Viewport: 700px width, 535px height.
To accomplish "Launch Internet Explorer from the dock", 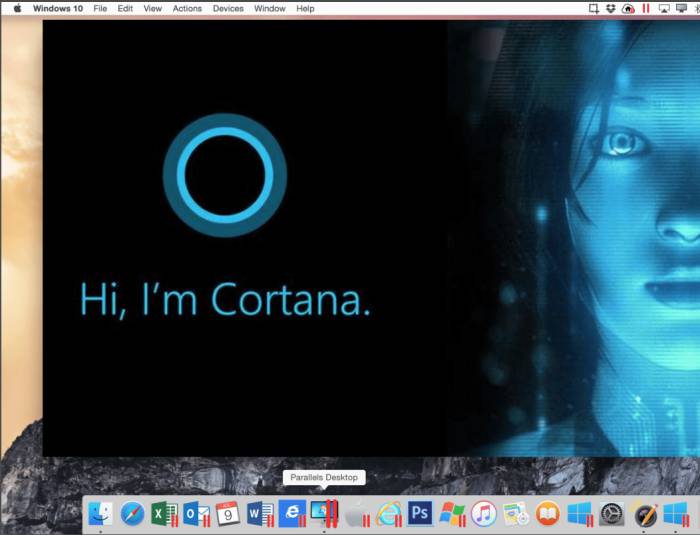I will [388, 514].
